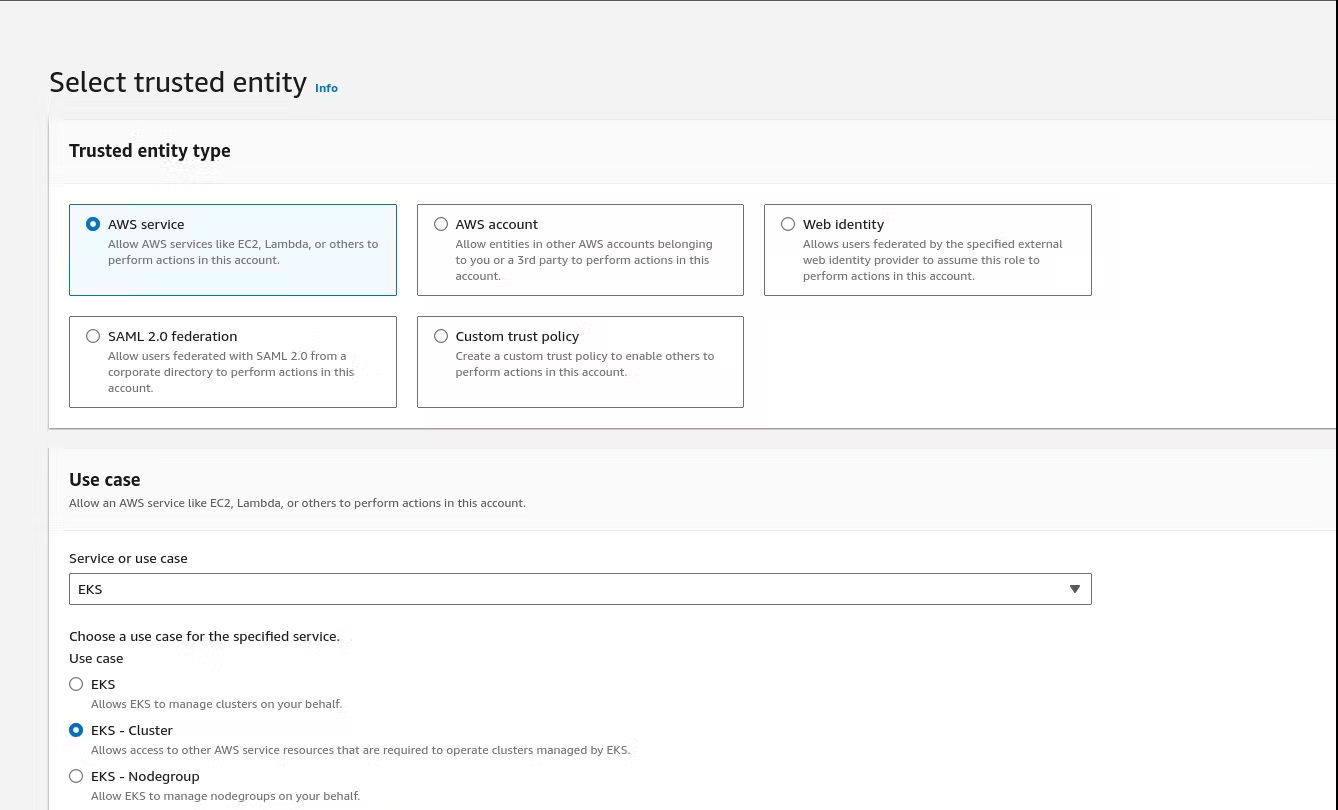Image resolution: width=1338 pixels, height=810 pixels.
Task: Click the Use case subtitle about EC2, Lambda
Action: (297, 503)
